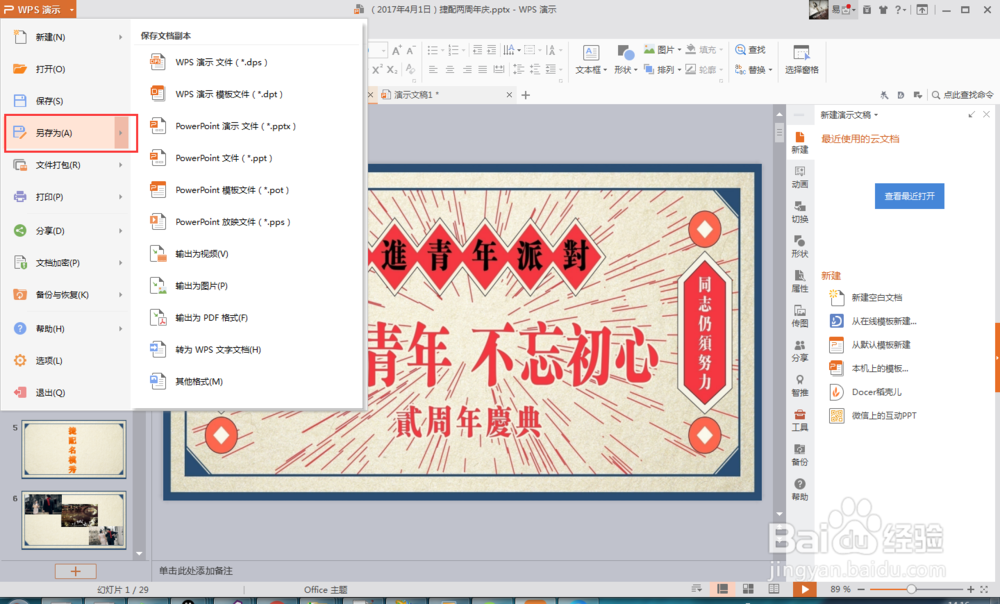
Task: Expand the 打印(P) submenu arrow
Action: 121,197
